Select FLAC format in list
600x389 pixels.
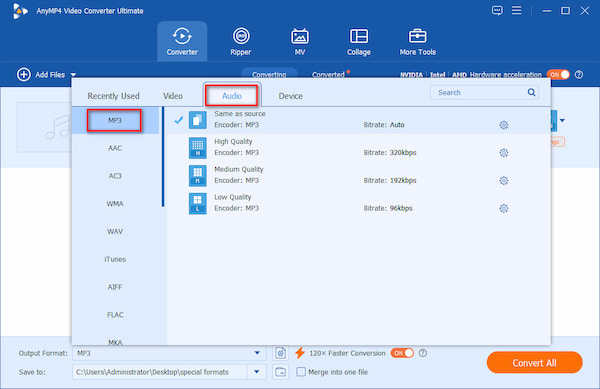(115, 315)
